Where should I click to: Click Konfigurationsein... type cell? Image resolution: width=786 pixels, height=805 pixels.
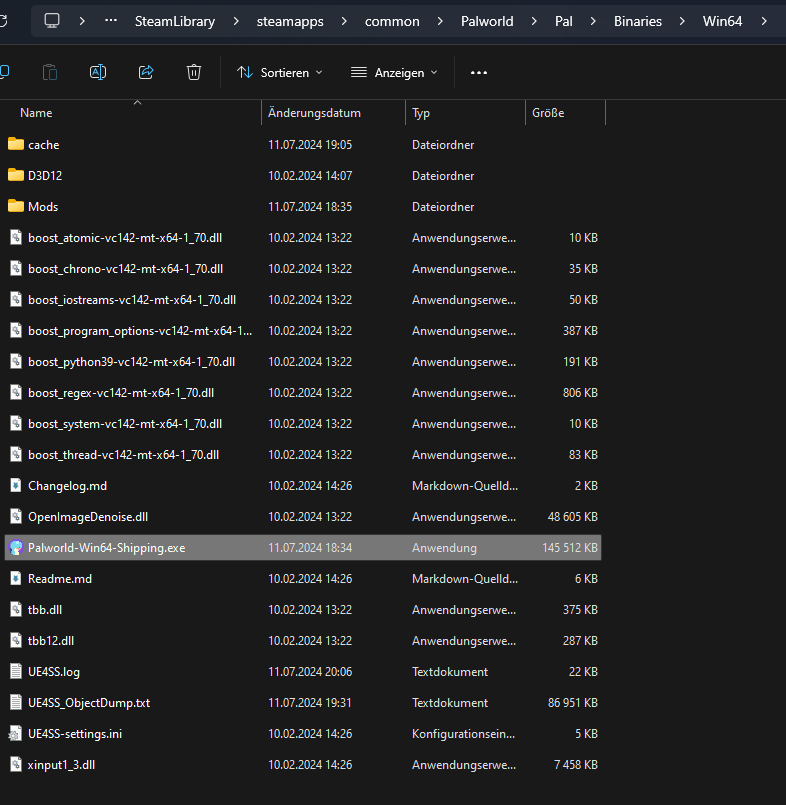tap(463, 734)
